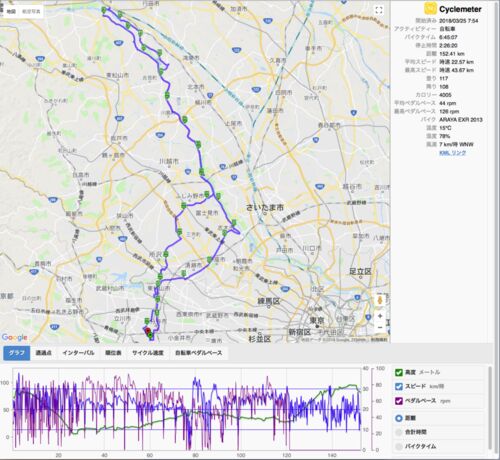The width and height of the screenshot is (500, 460).
Task: Click the bike name ARAYA EXR 2013
Action: [x=461, y=119]
